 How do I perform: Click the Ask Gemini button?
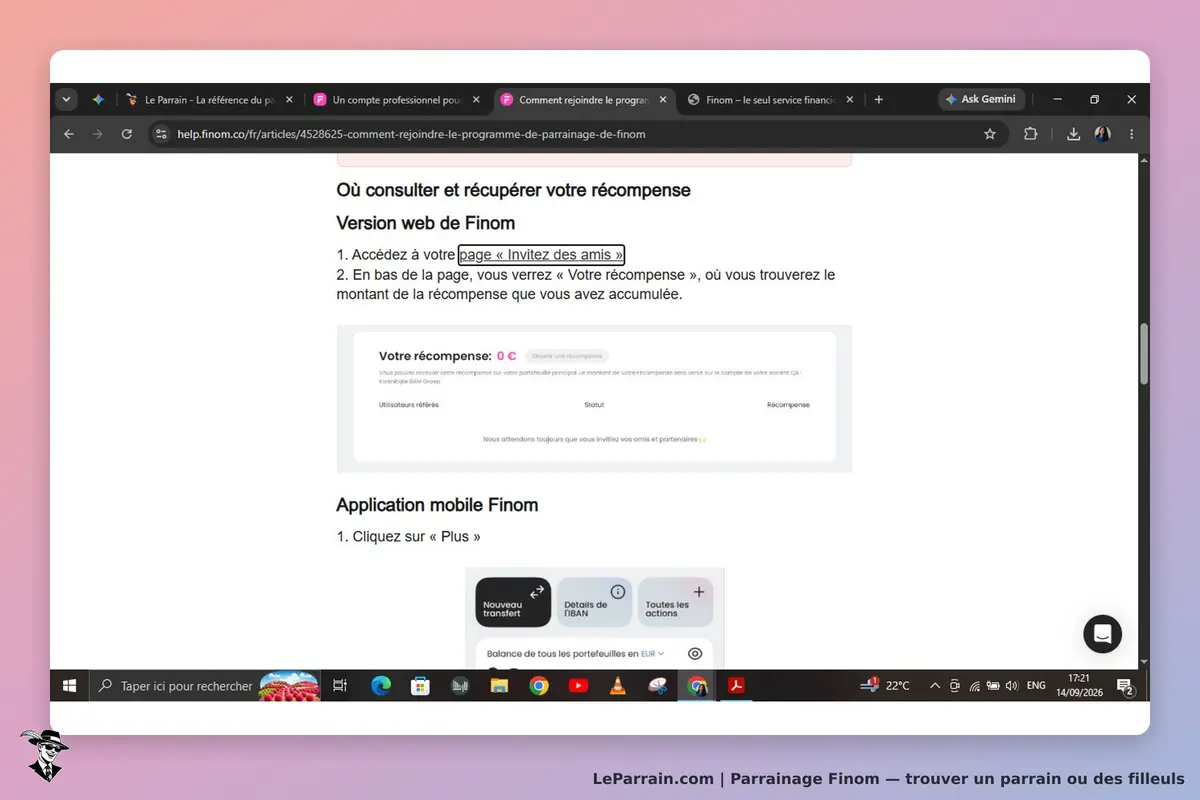click(981, 100)
